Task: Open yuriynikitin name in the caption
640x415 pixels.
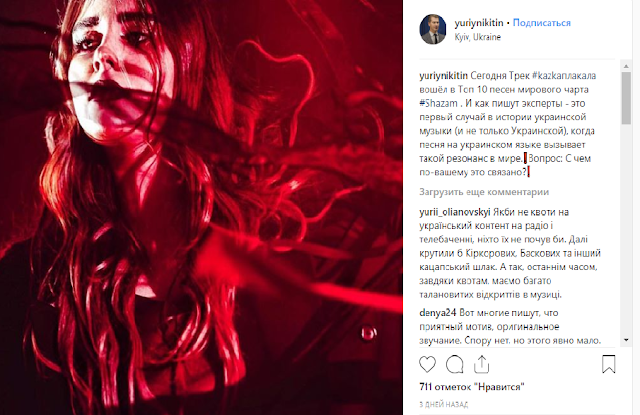Action: (x=443, y=75)
